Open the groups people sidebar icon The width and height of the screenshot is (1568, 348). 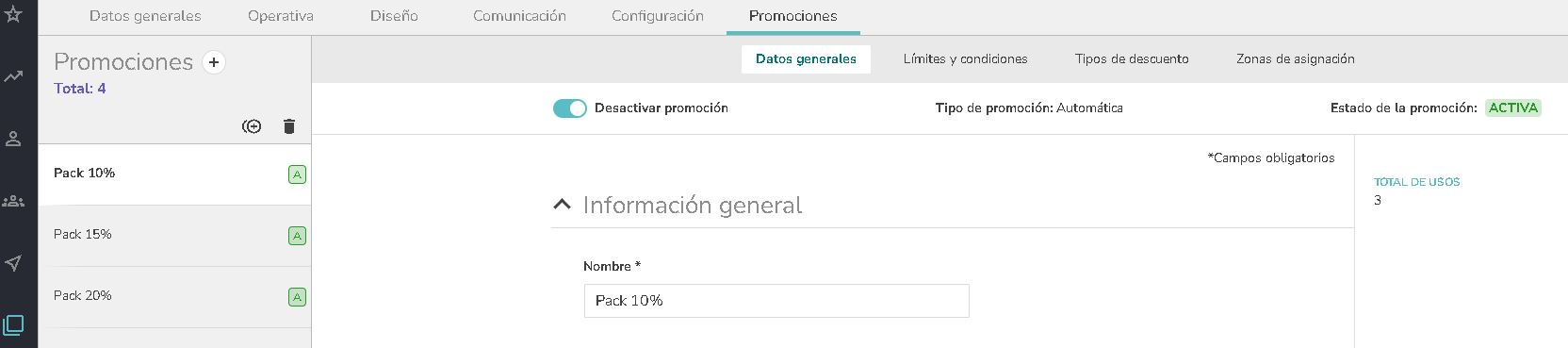13,201
